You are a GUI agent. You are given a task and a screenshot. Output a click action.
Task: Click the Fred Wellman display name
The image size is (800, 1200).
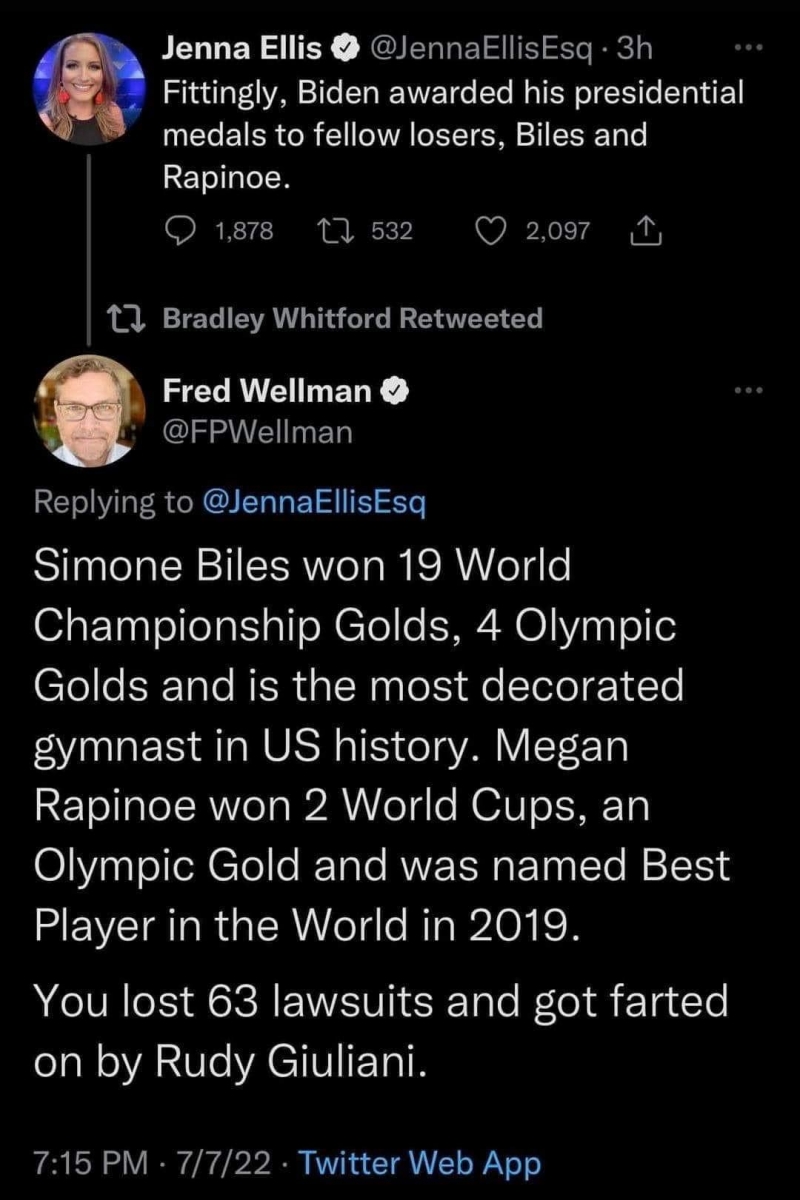[267, 392]
